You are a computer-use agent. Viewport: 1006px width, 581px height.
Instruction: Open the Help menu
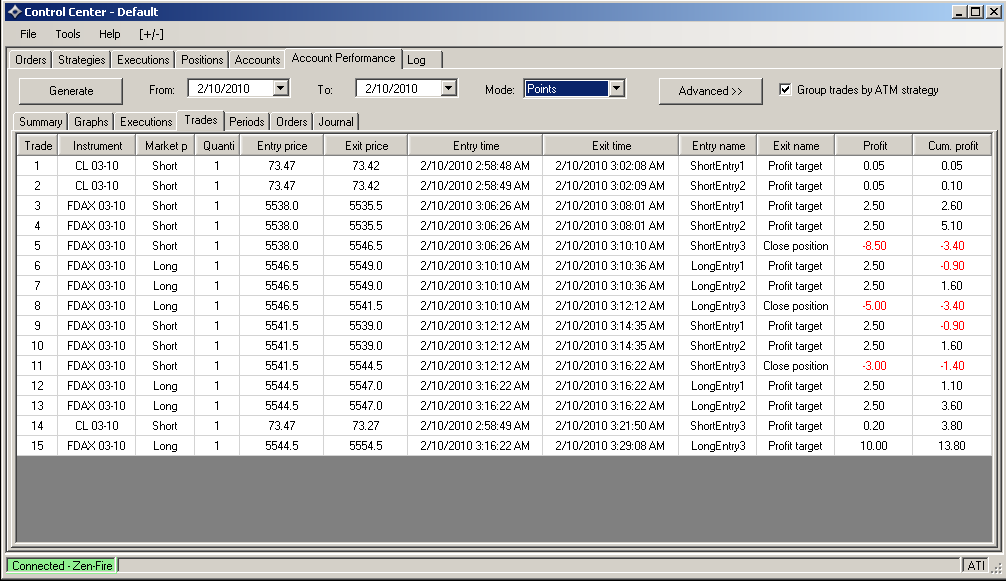pyautogui.click(x=110, y=34)
